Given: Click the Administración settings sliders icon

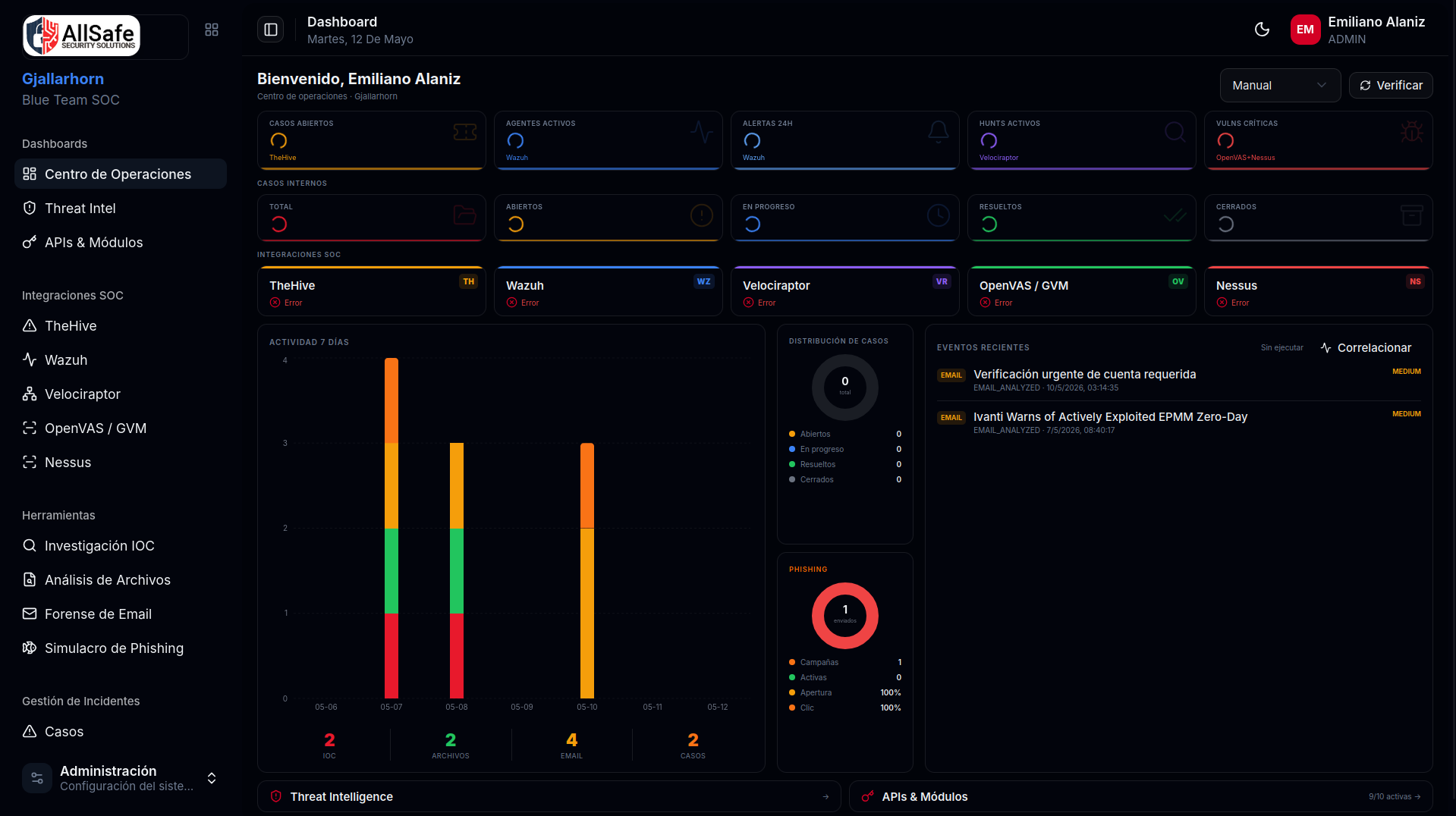Looking at the screenshot, I should tap(37, 778).
